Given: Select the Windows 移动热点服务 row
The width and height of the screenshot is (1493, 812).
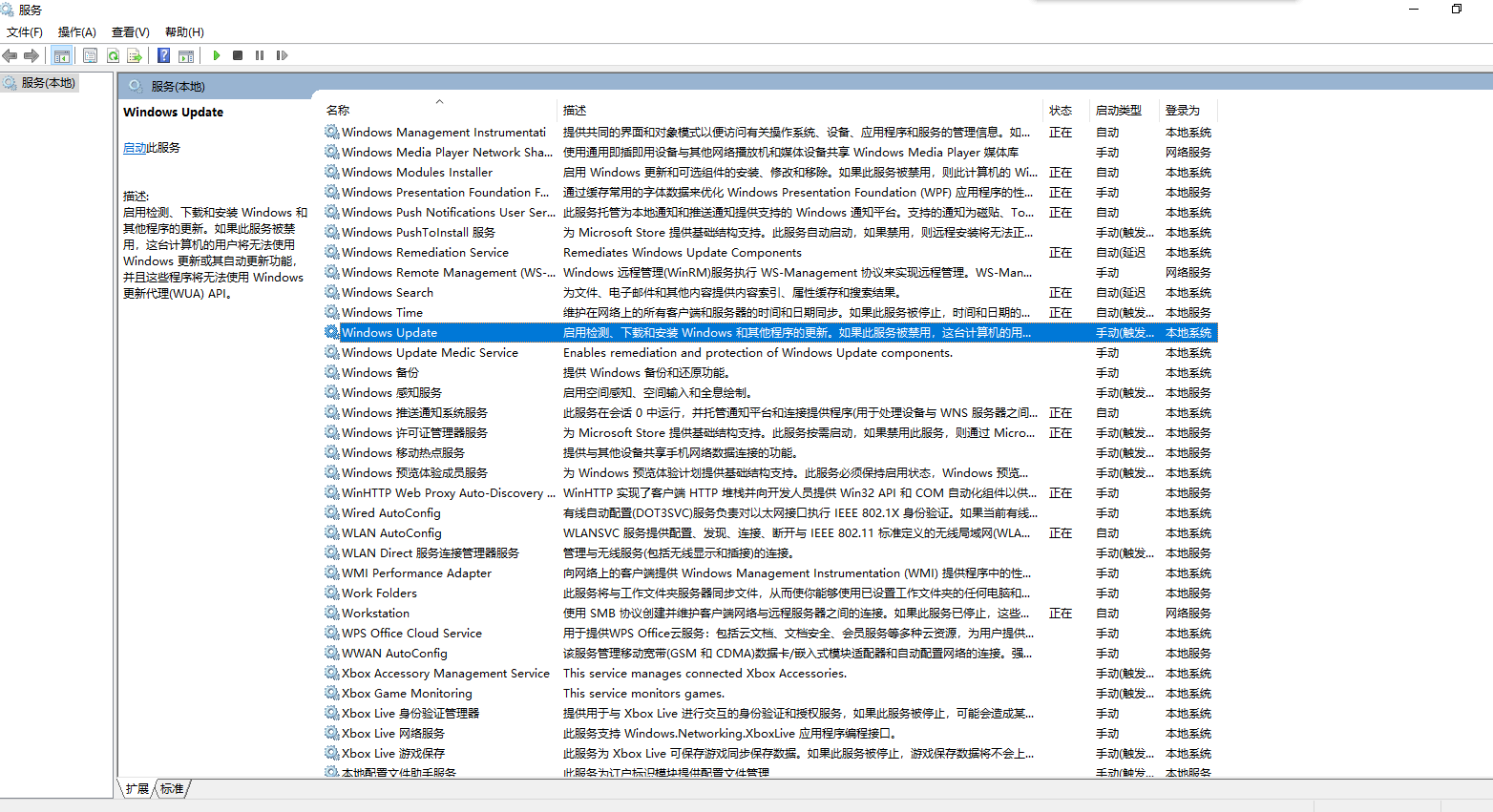Looking at the screenshot, I should tap(770, 452).
